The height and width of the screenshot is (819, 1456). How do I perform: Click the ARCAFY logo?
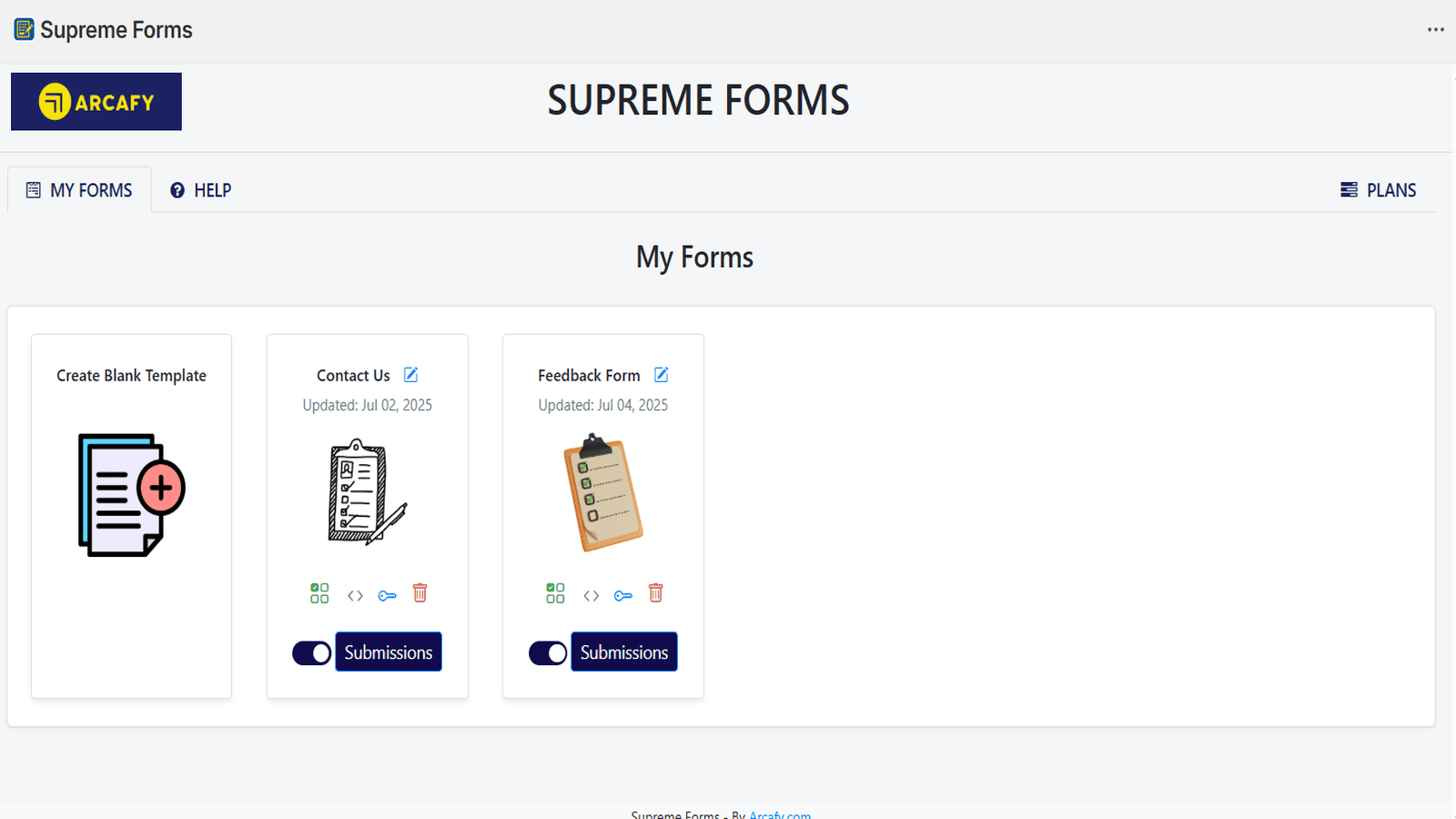coord(96,101)
